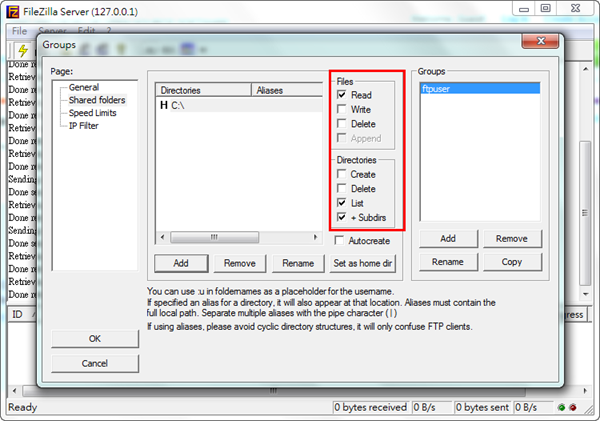This screenshot has width=600, height=421.
Task: Enable the Autocreate checkbox
Action: click(339, 240)
